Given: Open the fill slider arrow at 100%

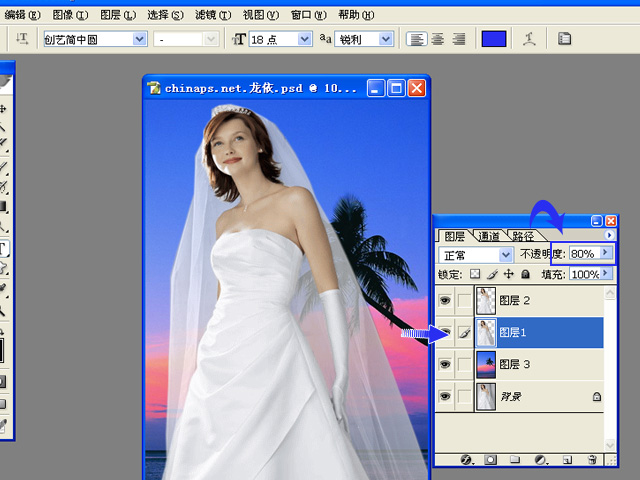Looking at the screenshot, I should (606, 273).
